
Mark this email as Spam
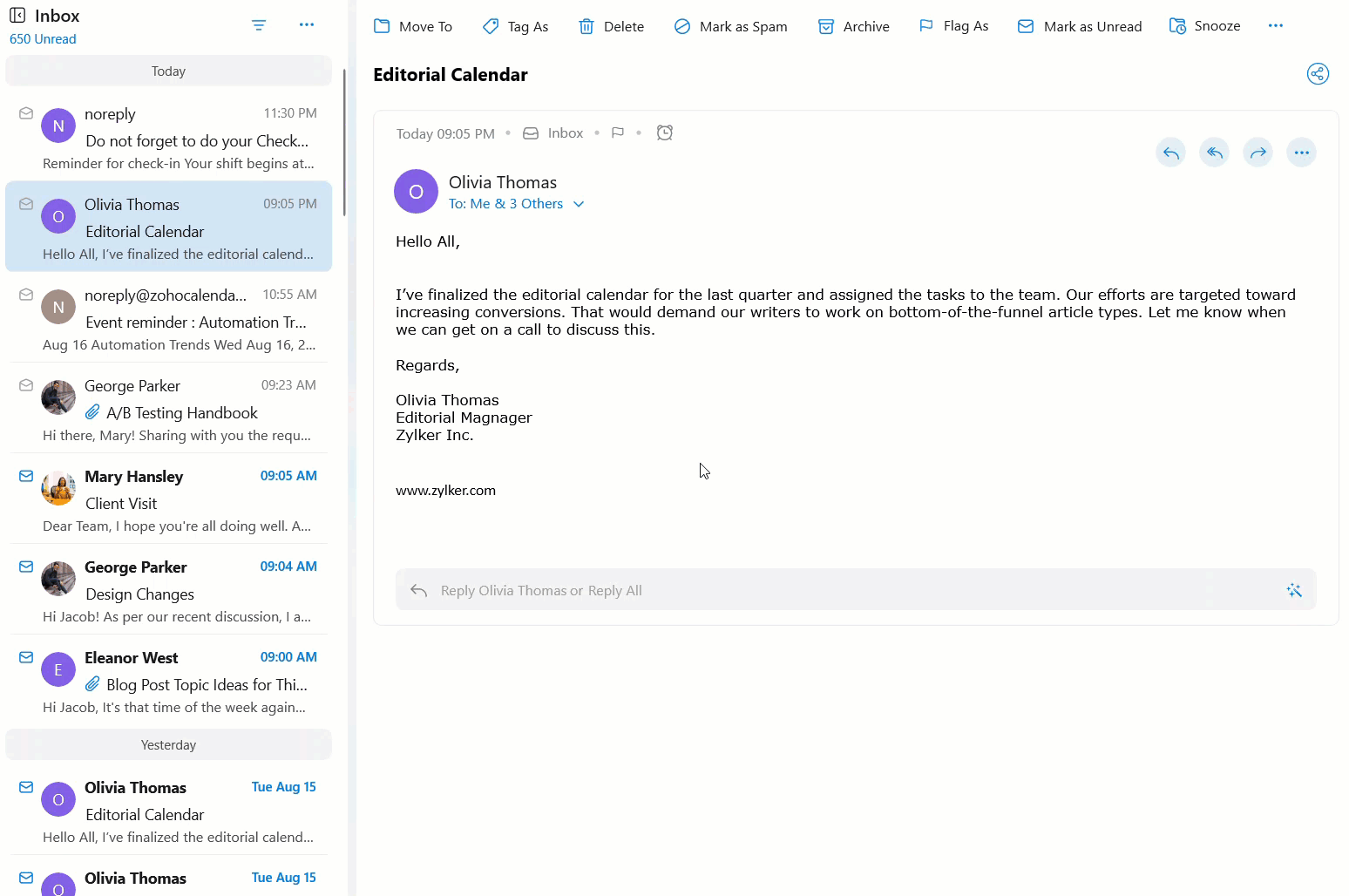(730, 26)
